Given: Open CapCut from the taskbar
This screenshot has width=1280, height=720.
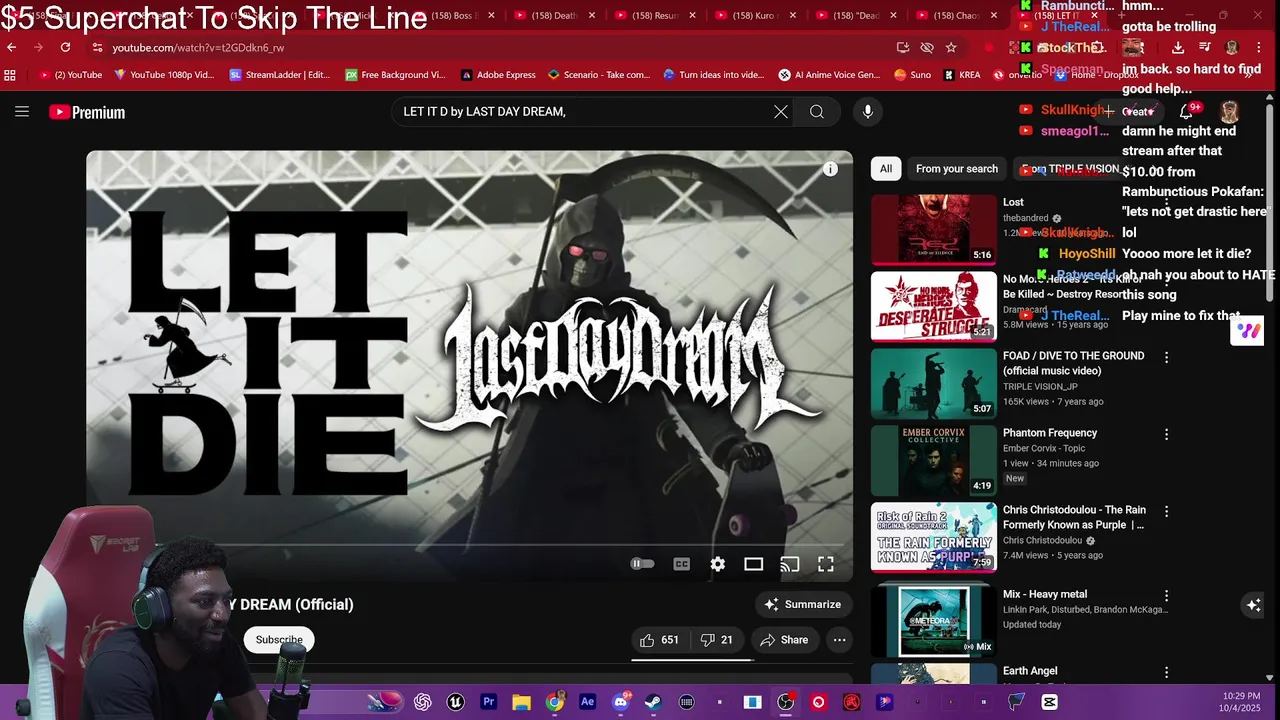Looking at the screenshot, I should click(x=1049, y=702).
